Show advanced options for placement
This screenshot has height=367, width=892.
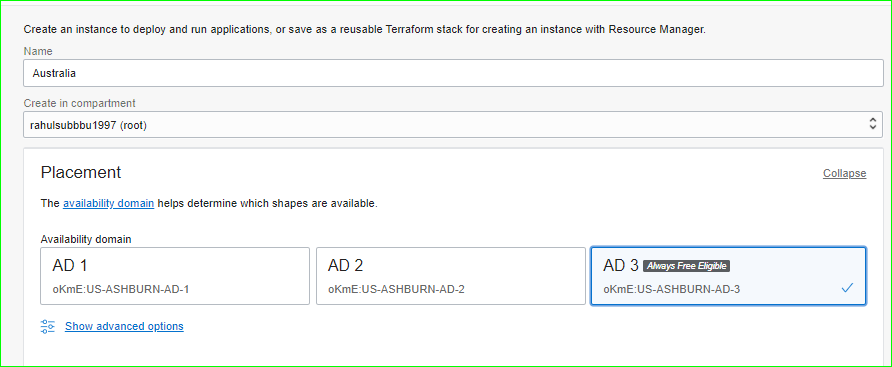pos(124,326)
